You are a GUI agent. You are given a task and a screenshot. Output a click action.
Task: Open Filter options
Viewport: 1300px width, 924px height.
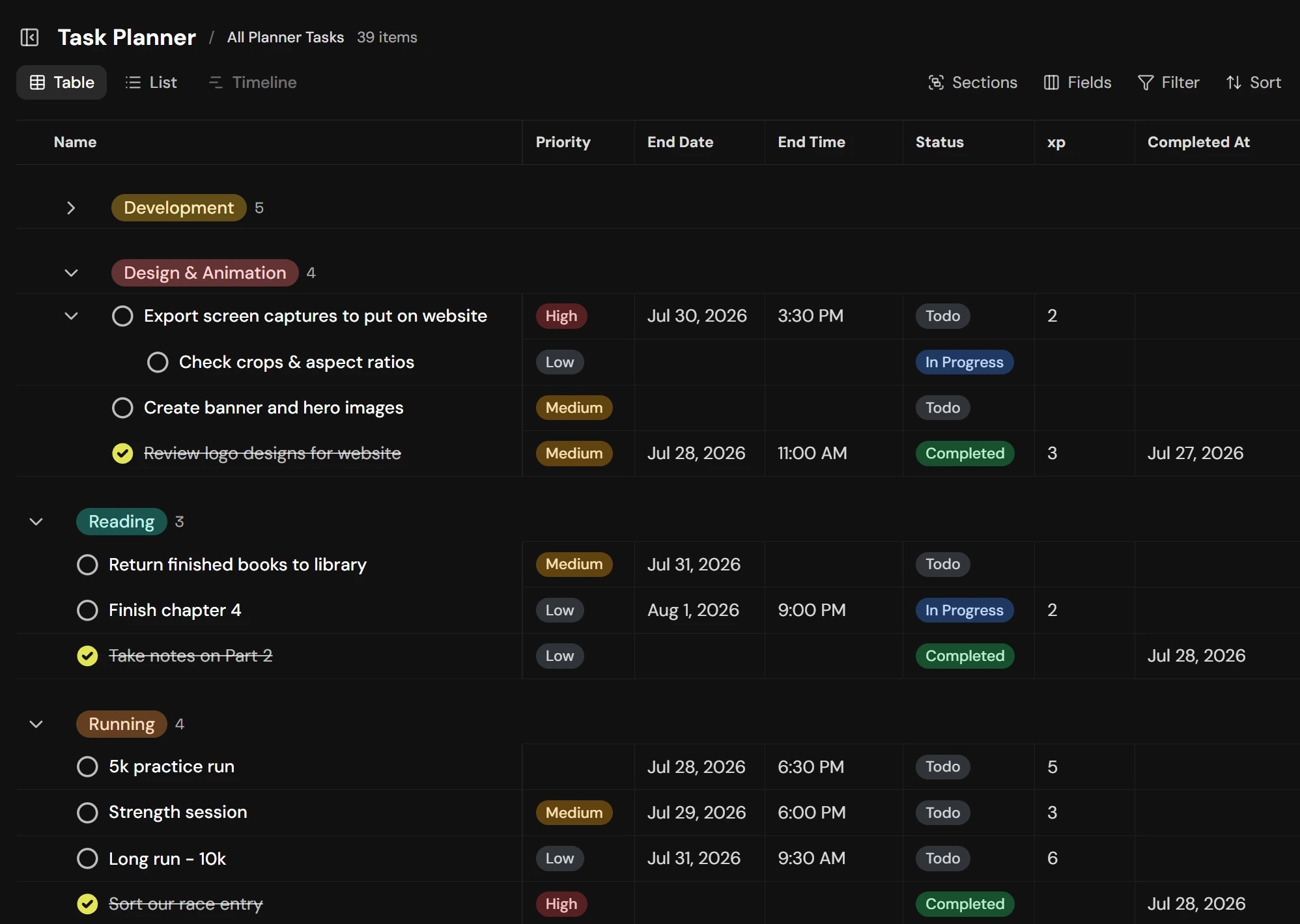point(1168,82)
